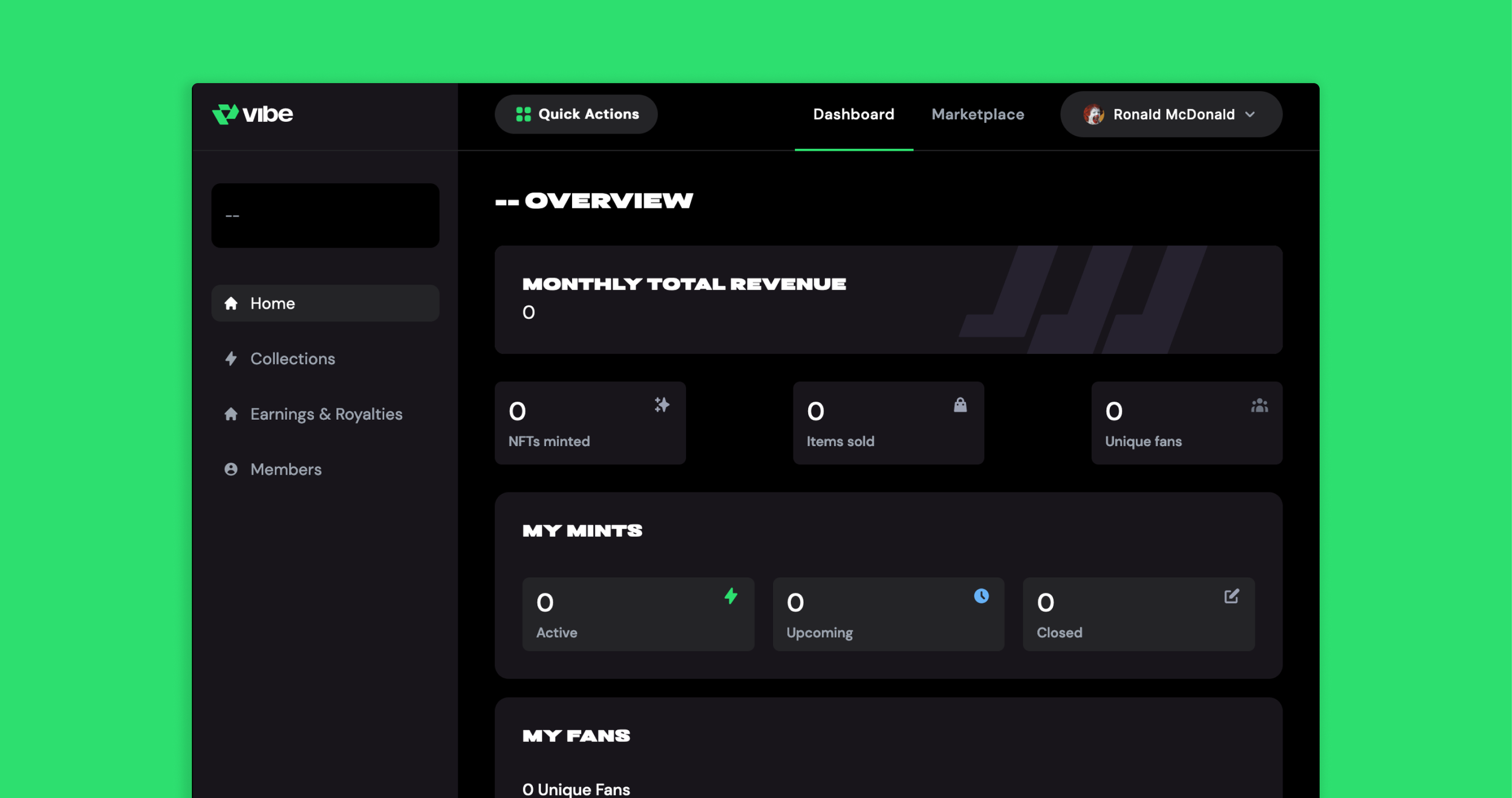
Task: Click the Earnings & Royalties house icon
Action: tap(231, 414)
